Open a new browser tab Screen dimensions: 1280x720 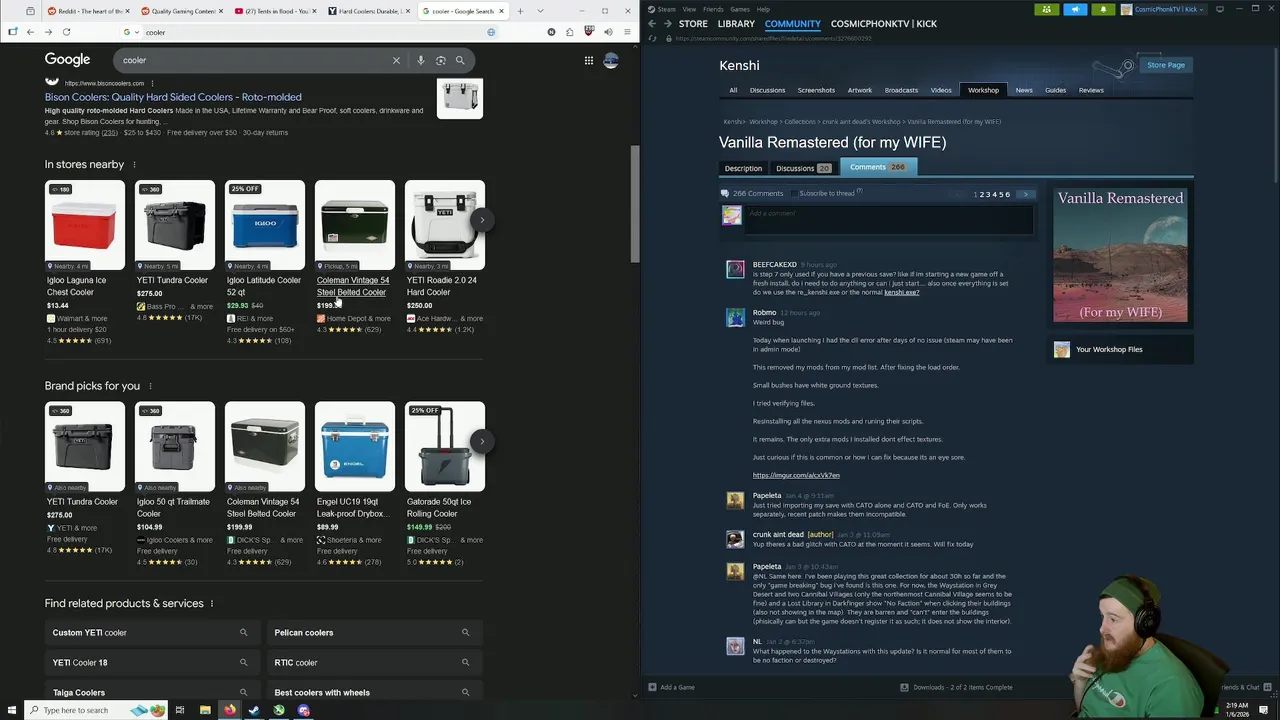point(520,11)
